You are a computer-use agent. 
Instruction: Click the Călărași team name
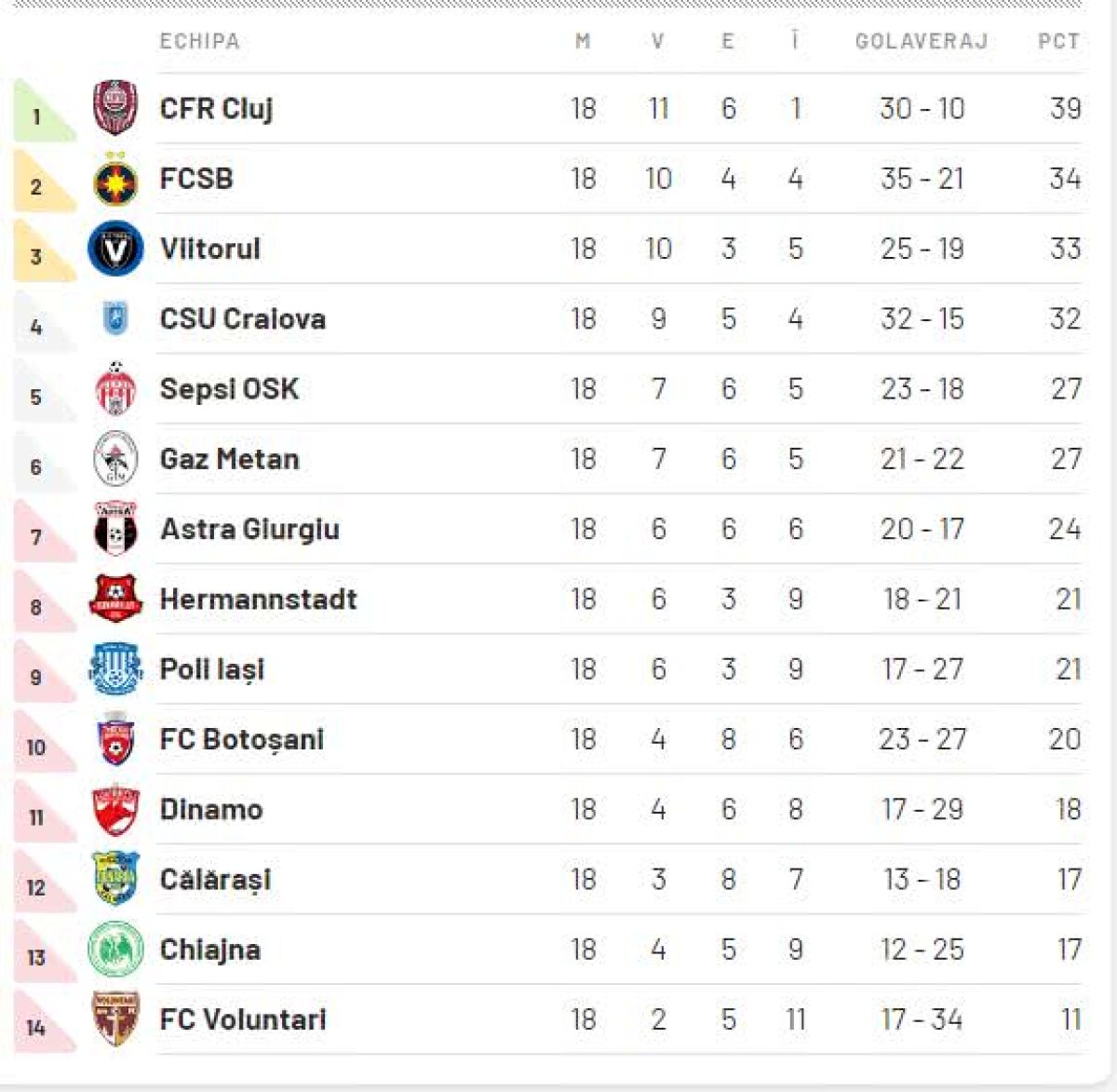click(216, 880)
